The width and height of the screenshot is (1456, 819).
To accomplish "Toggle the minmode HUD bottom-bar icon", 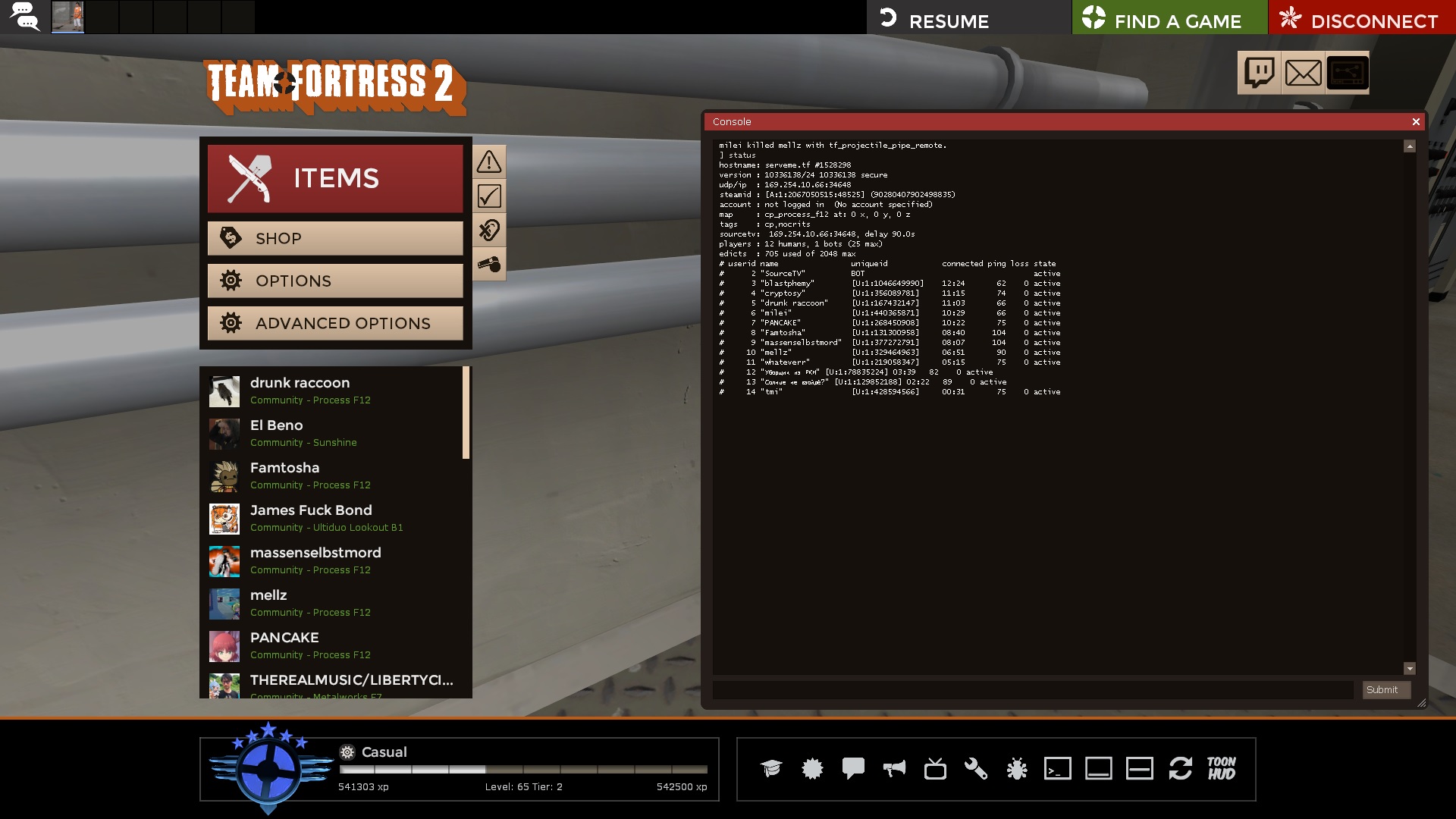I will [x=1098, y=769].
